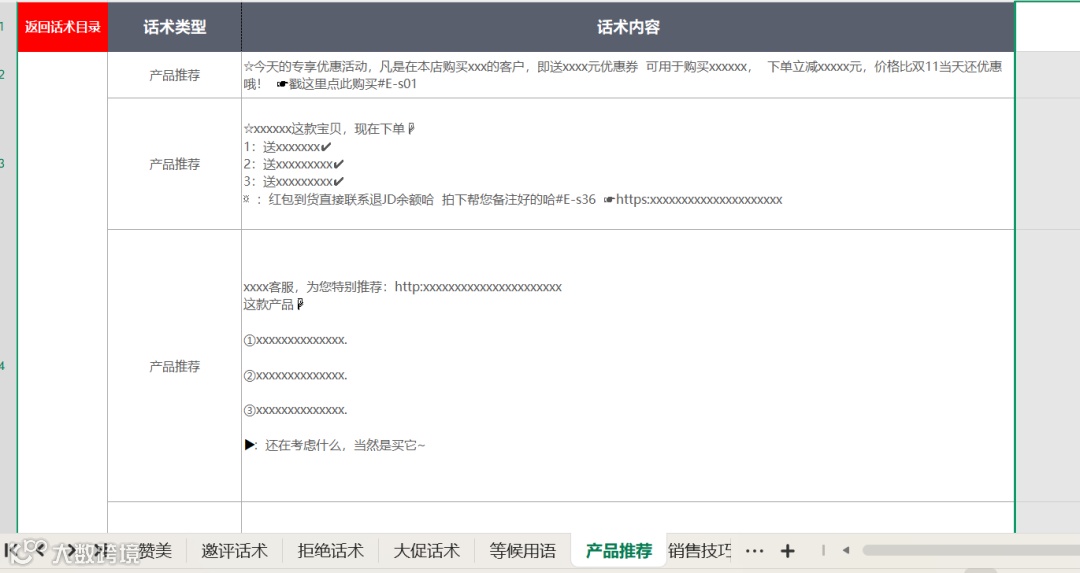
Task: Select the script cell starting ☆今天的专享优惠活动
Action: coord(628,75)
